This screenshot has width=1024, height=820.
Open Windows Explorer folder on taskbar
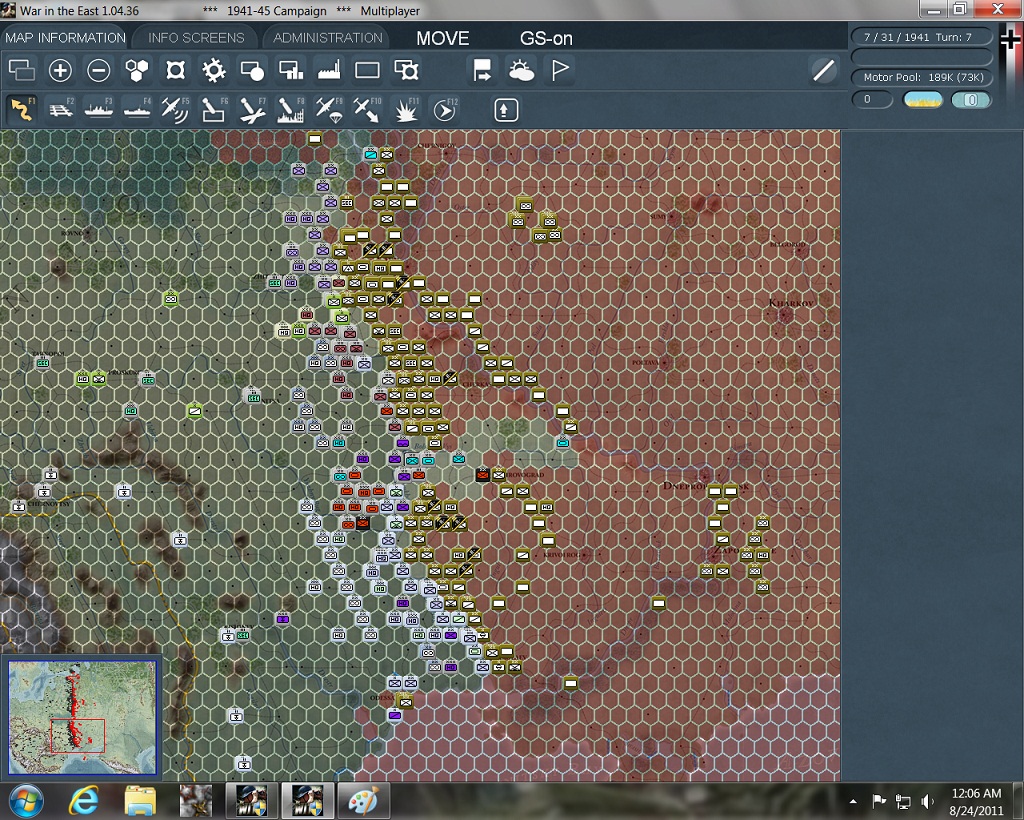click(x=140, y=800)
